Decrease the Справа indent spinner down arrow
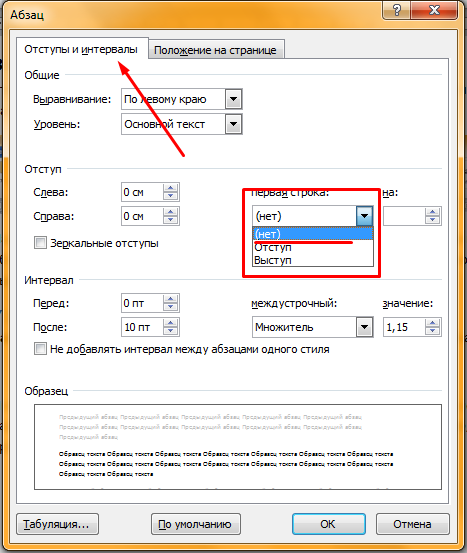 tap(171, 220)
